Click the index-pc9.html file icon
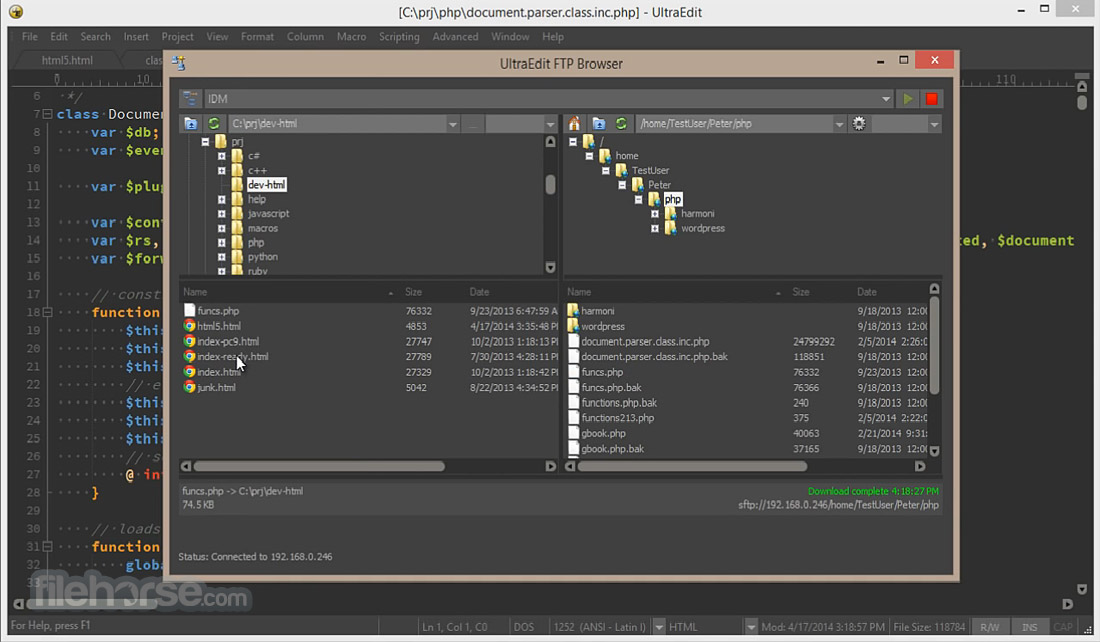The image size is (1100, 642). click(x=189, y=341)
